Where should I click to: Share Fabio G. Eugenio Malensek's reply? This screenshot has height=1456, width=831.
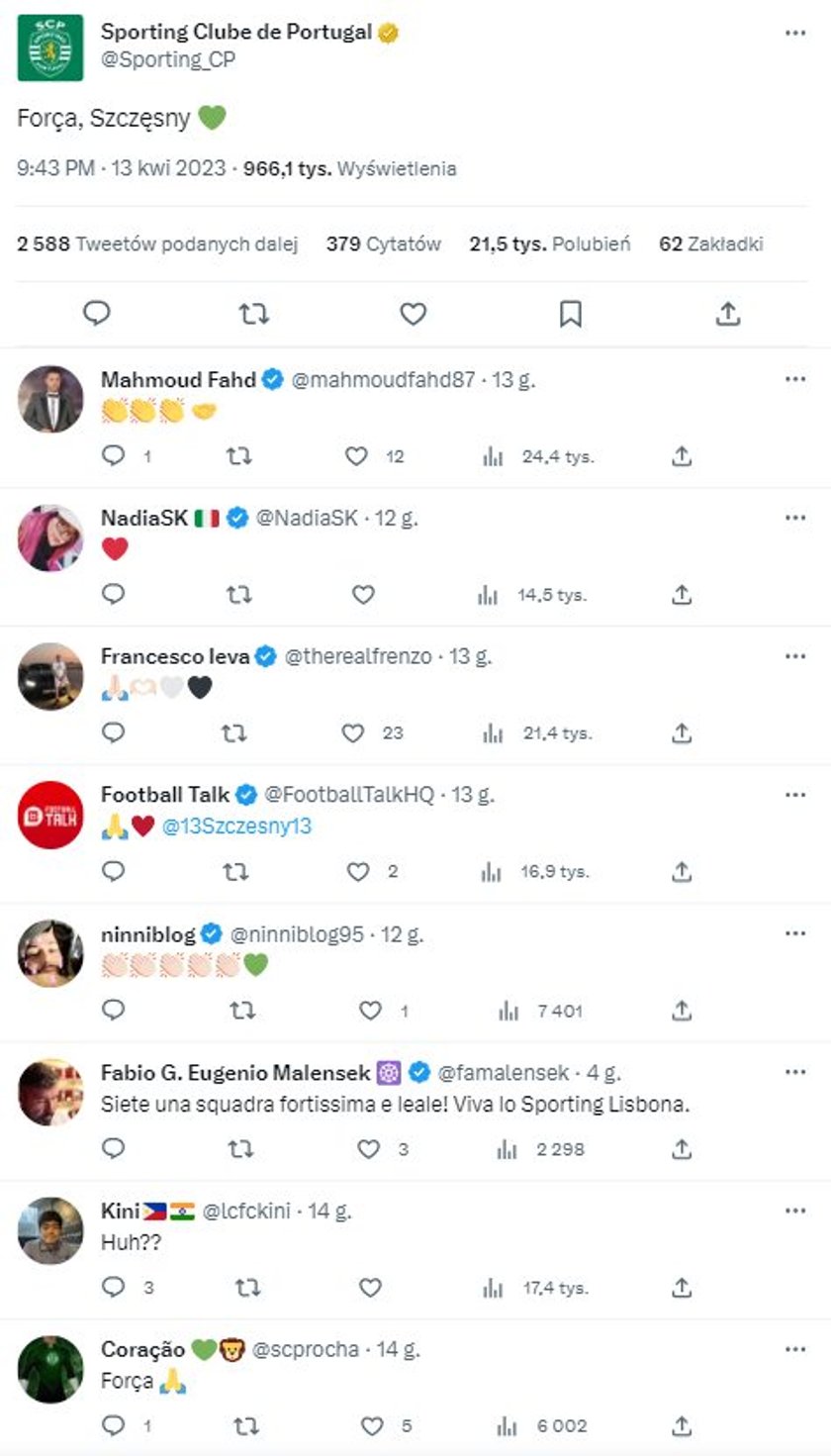click(x=682, y=1149)
